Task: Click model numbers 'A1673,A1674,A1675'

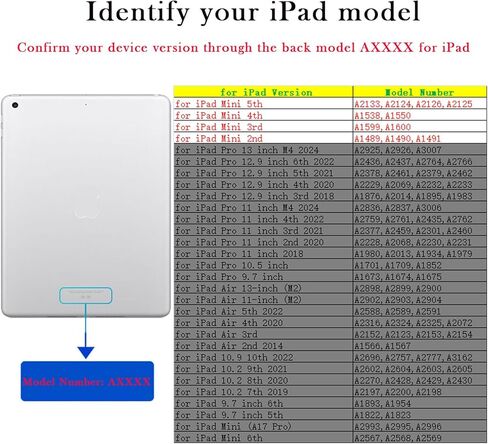Action: coord(398,277)
